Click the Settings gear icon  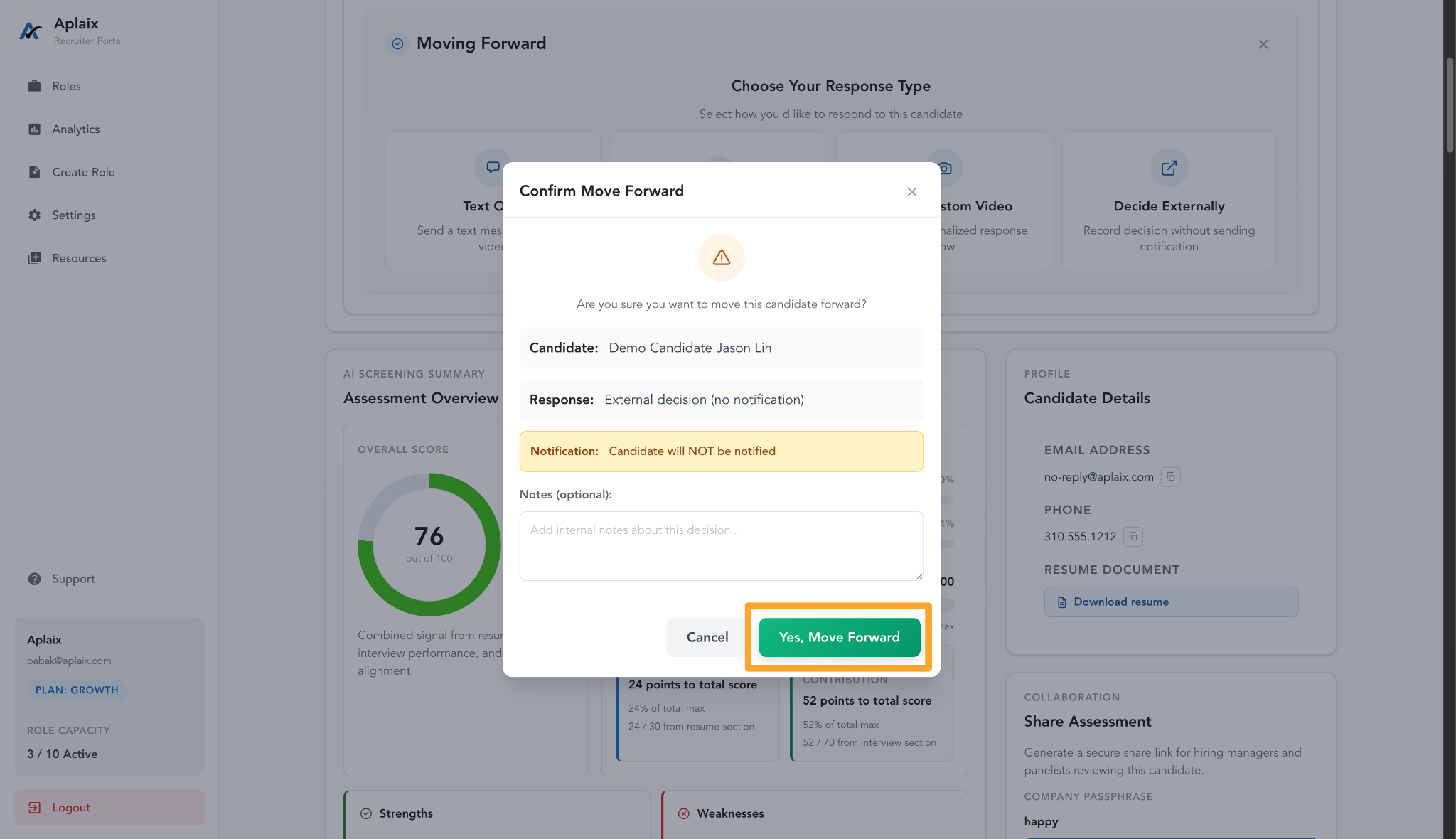34,215
